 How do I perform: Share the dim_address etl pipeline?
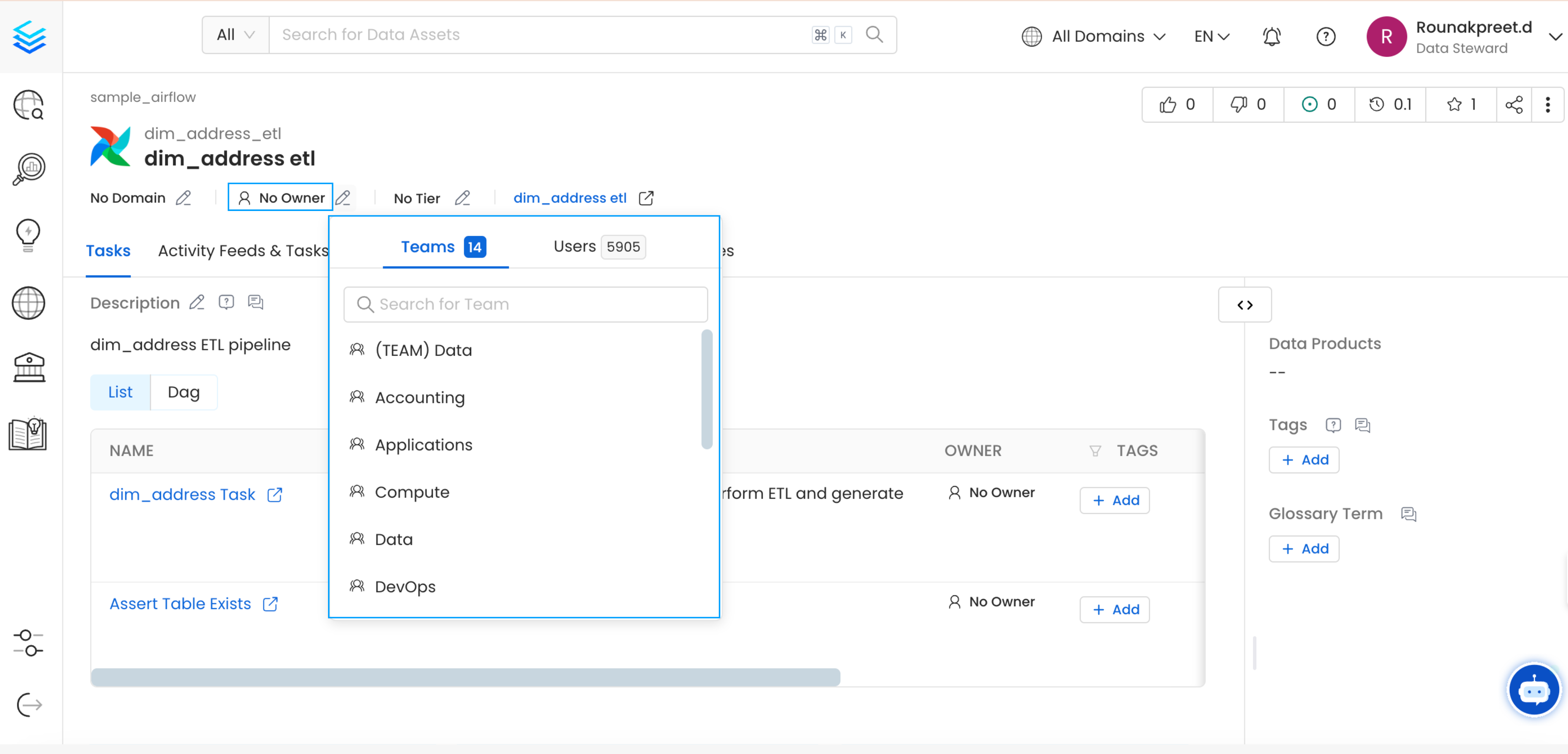click(x=1514, y=104)
